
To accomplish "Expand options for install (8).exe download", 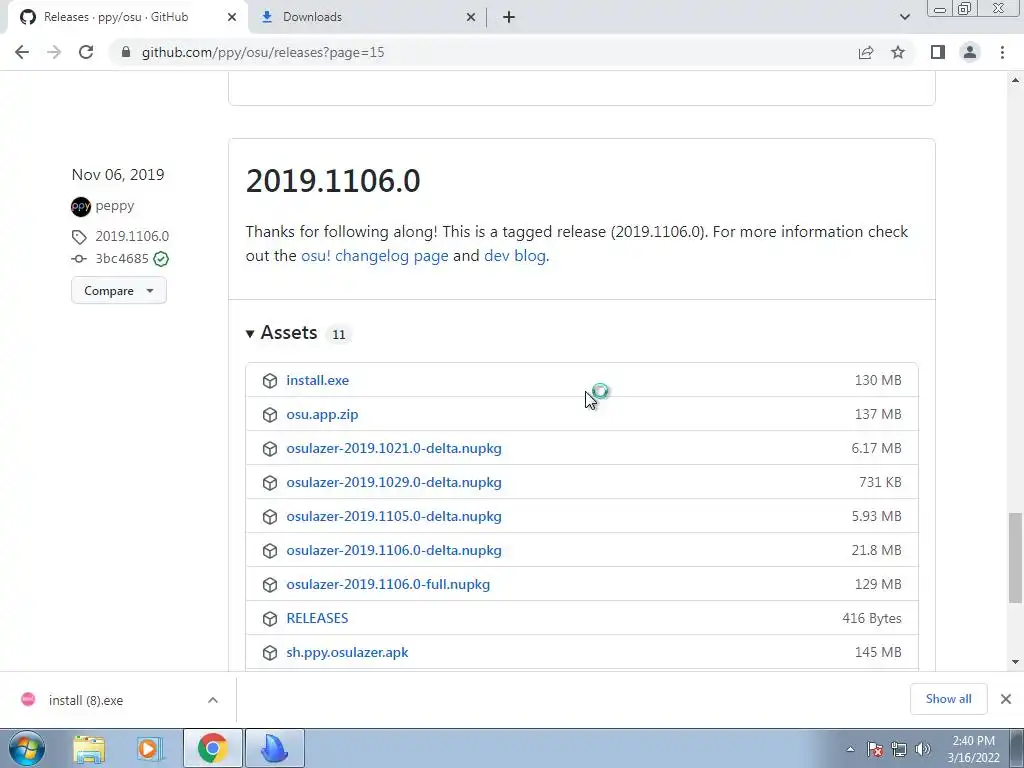I will tap(213, 700).
